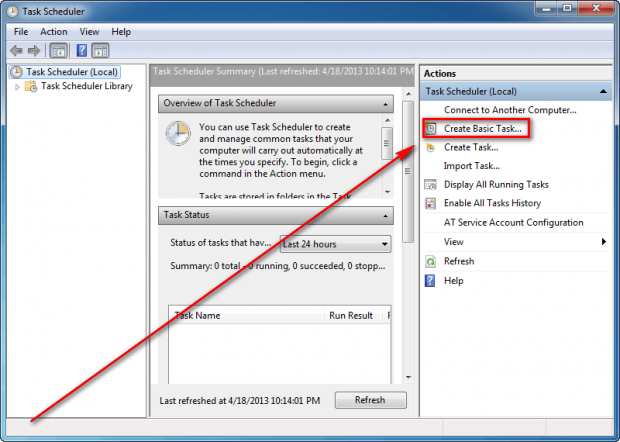Click Create Task action
This screenshot has height=442, width=620.
tap(471, 147)
